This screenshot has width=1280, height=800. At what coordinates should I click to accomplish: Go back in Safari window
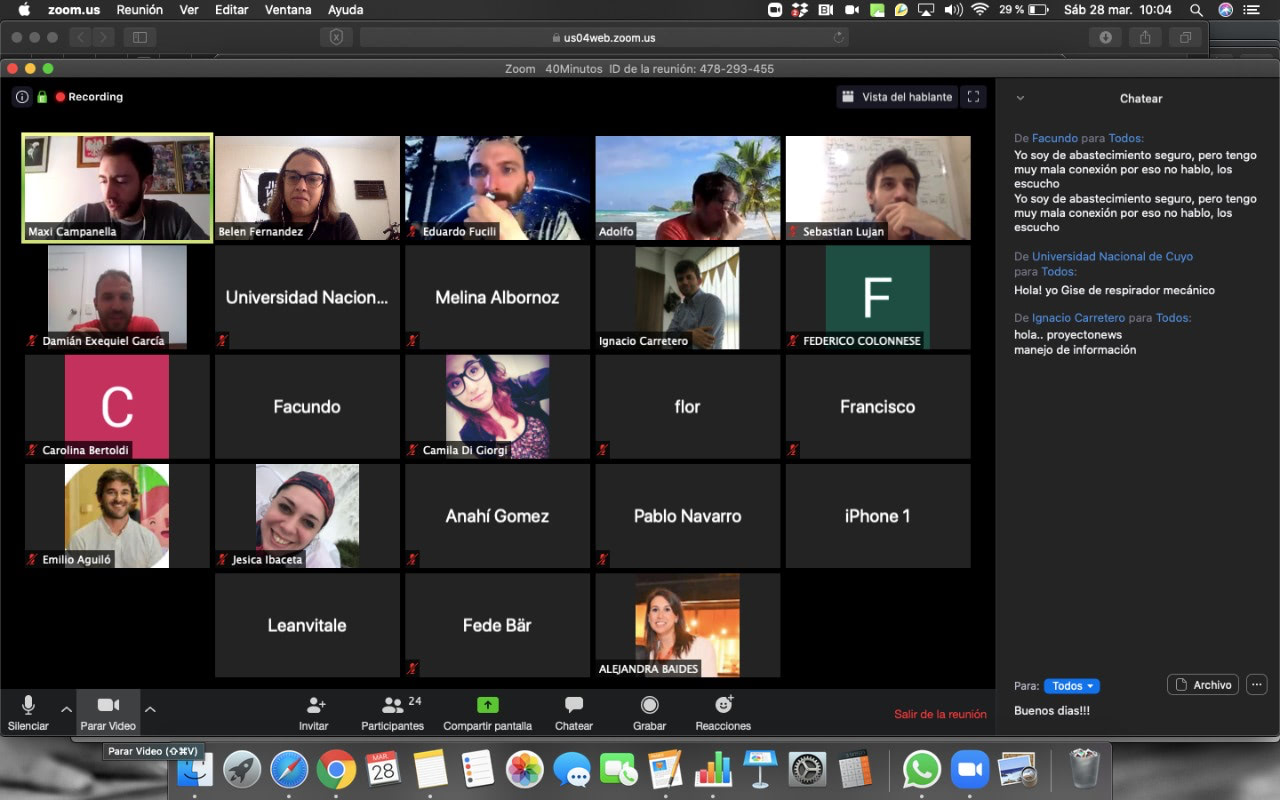(82, 38)
